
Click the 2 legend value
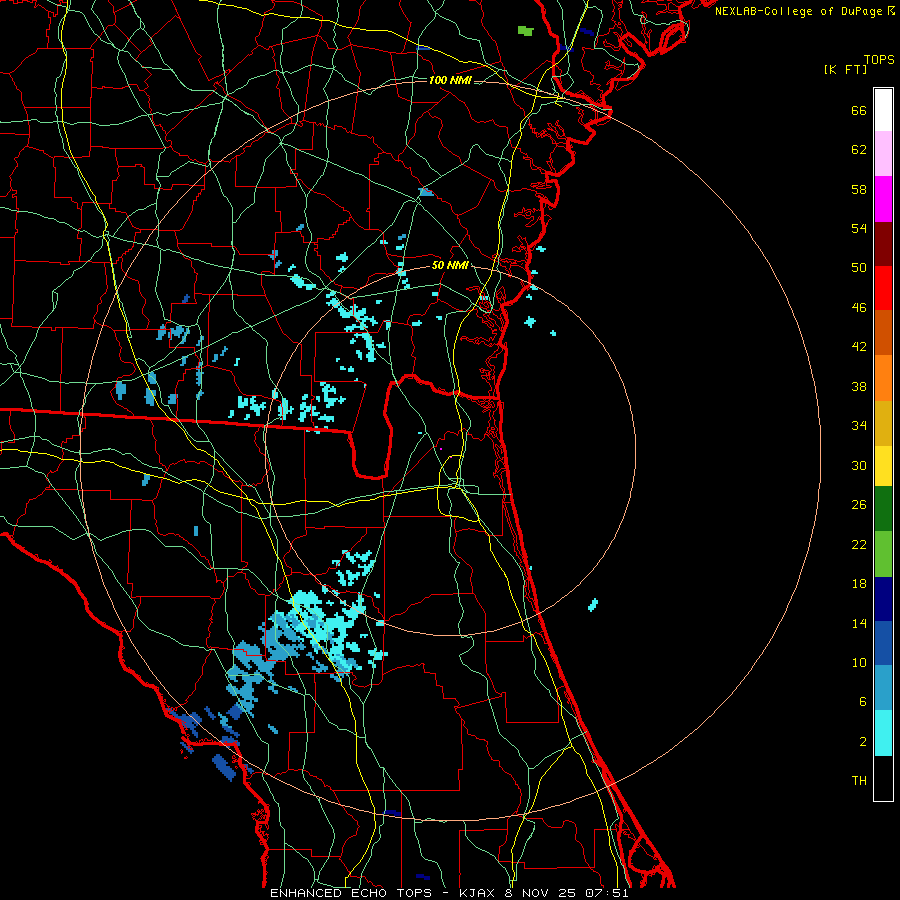coord(863,742)
